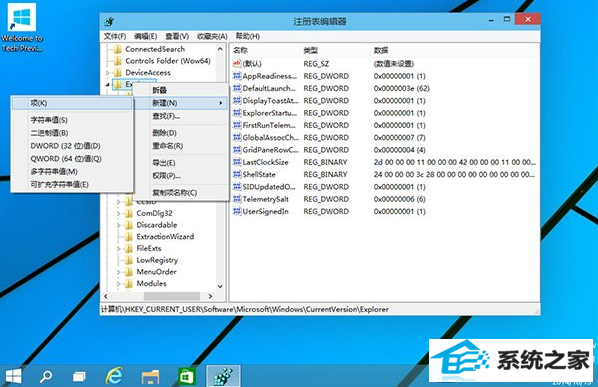Open the Windows Store taskbar icon

(186, 377)
